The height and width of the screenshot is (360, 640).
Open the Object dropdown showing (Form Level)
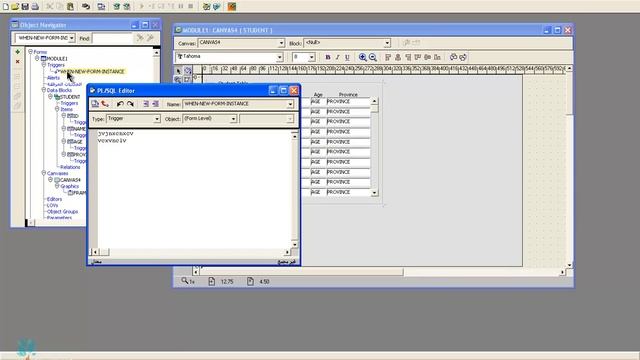(233, 119)
